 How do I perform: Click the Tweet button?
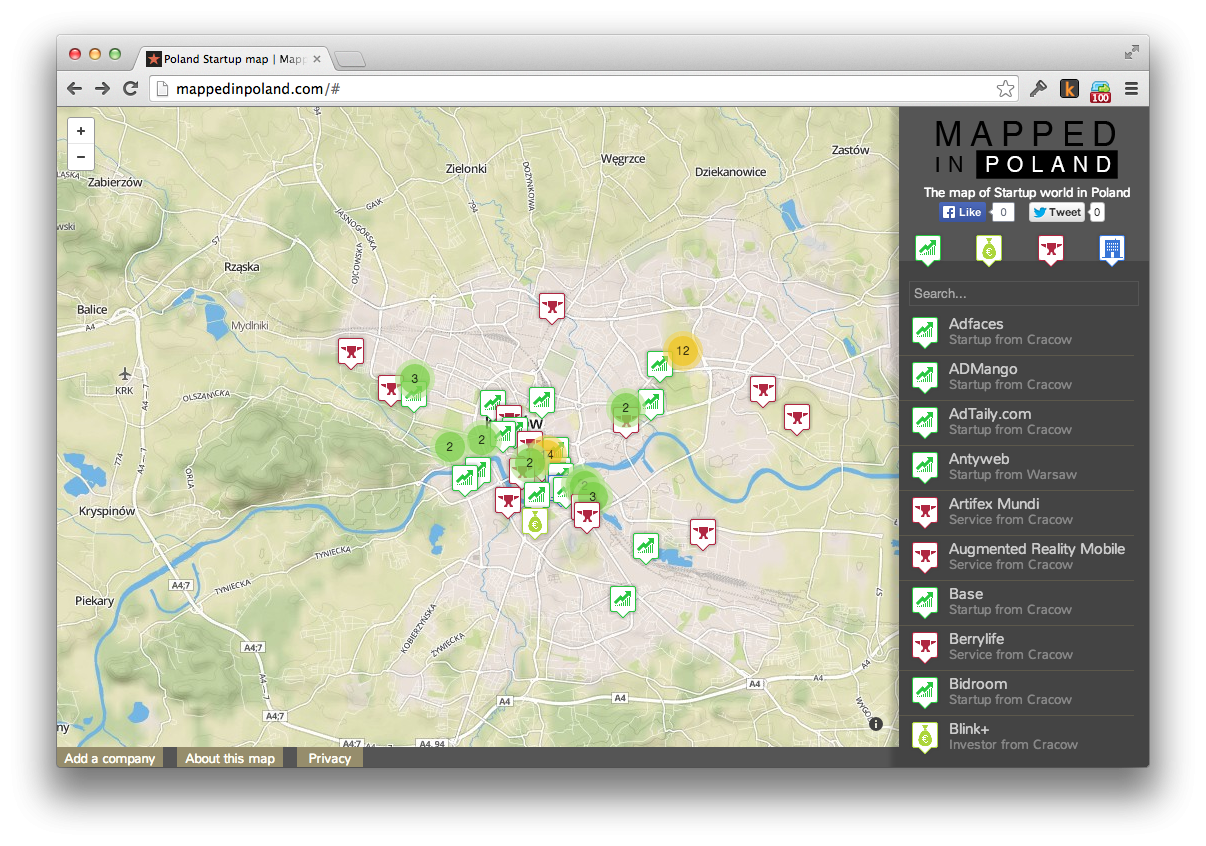[1057, 212]
